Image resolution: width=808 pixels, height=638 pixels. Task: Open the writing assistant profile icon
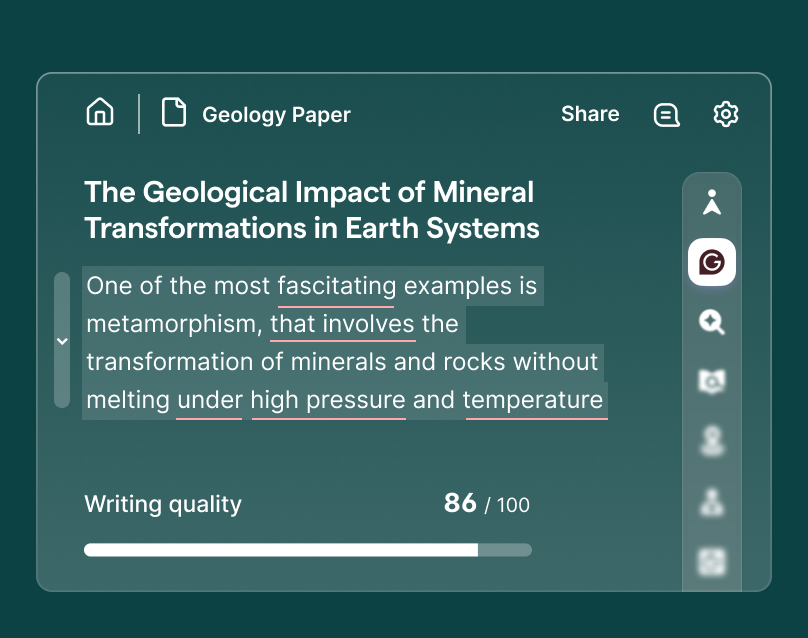tap(712, 202)
